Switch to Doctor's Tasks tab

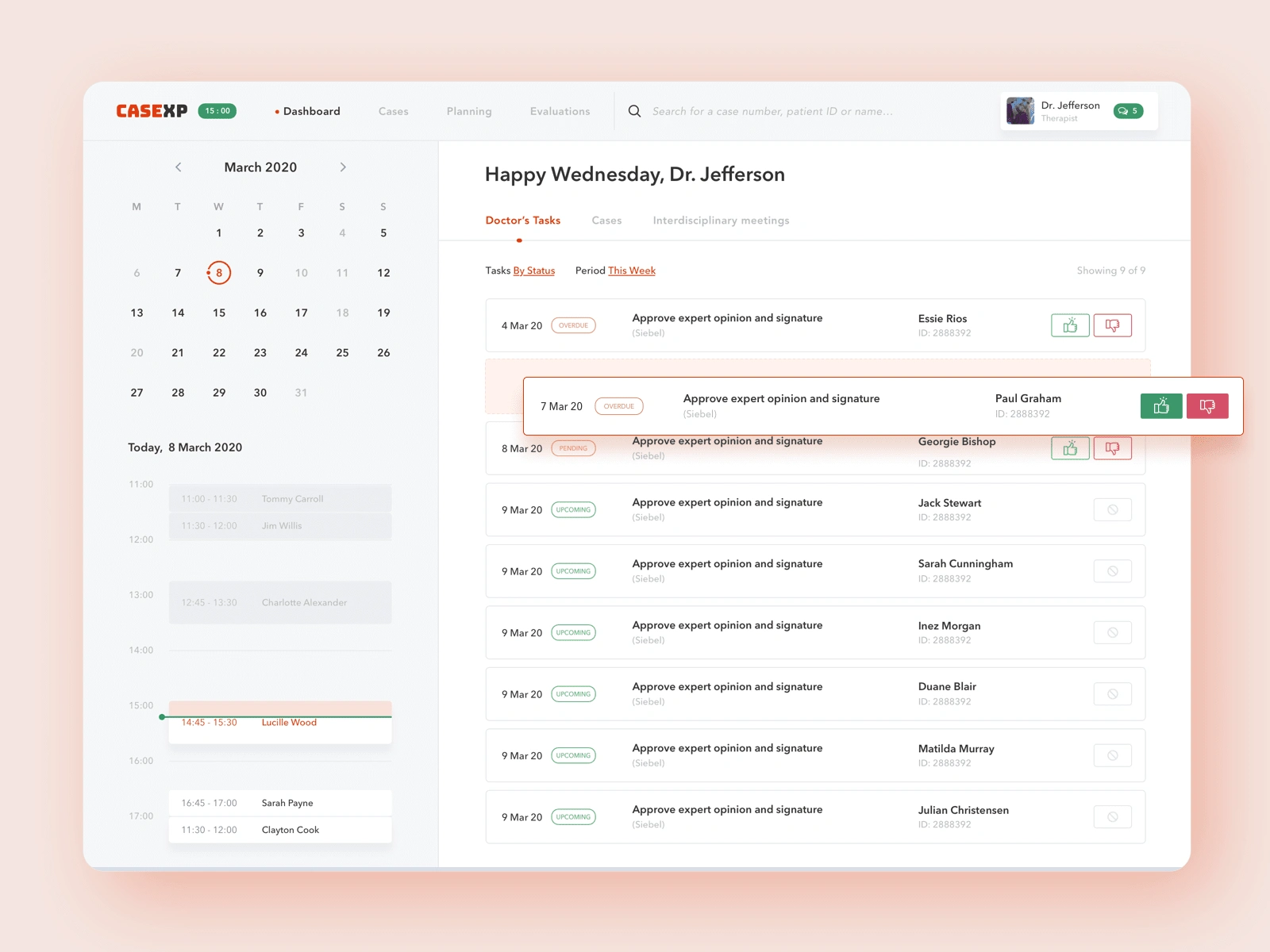click(523, 221)
